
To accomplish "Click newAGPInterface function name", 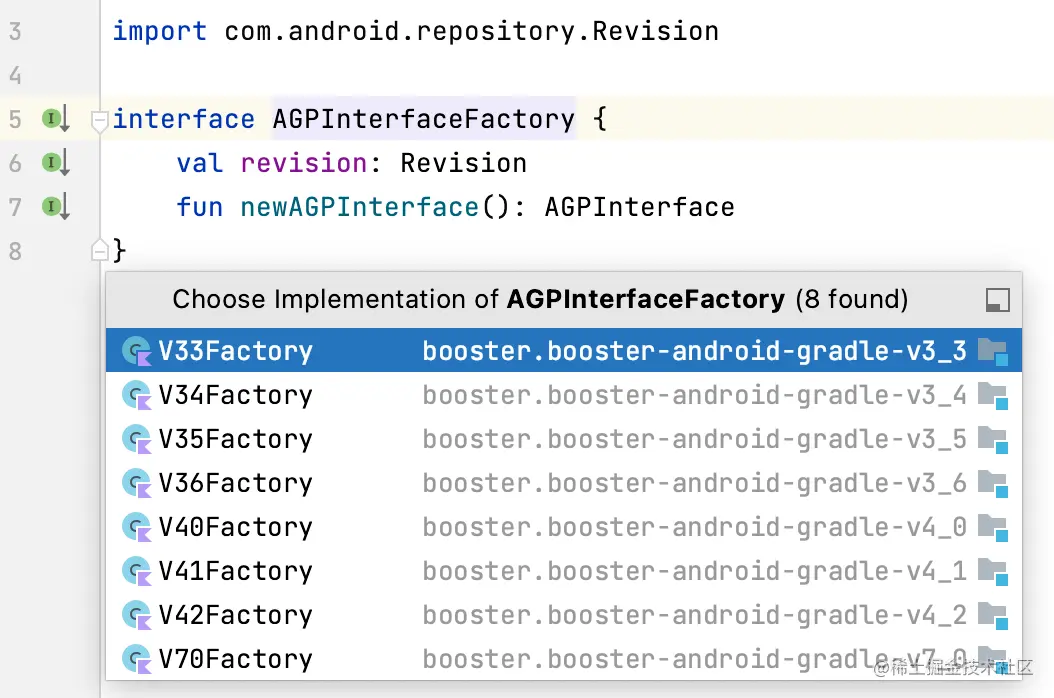I will [360, 207].
